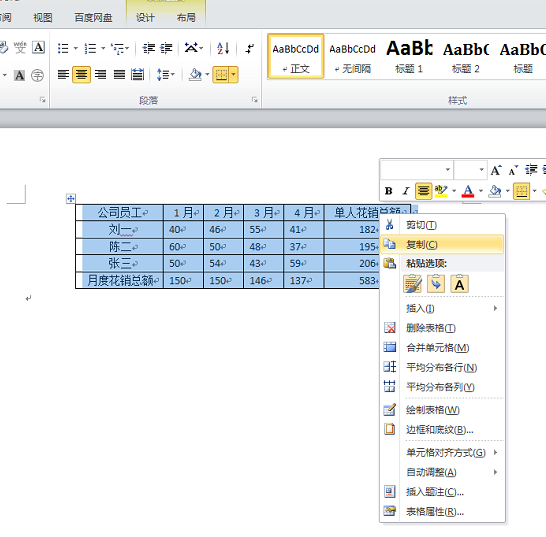Open mini toolbar font name dropdown
The height and width of the screenshot is (537, 546).
(448, 170)
